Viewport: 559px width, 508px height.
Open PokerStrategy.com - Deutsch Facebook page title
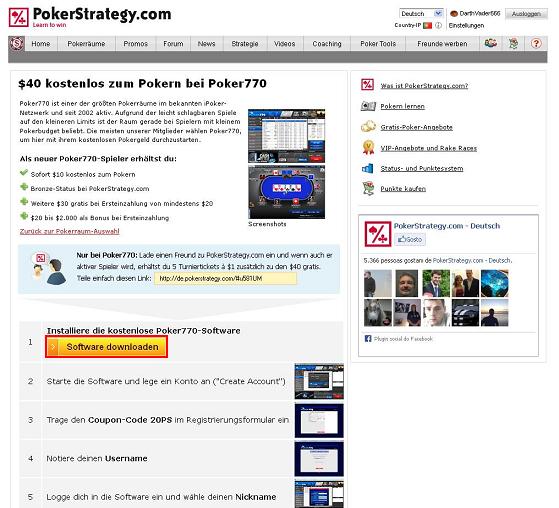tap(447, 226)
